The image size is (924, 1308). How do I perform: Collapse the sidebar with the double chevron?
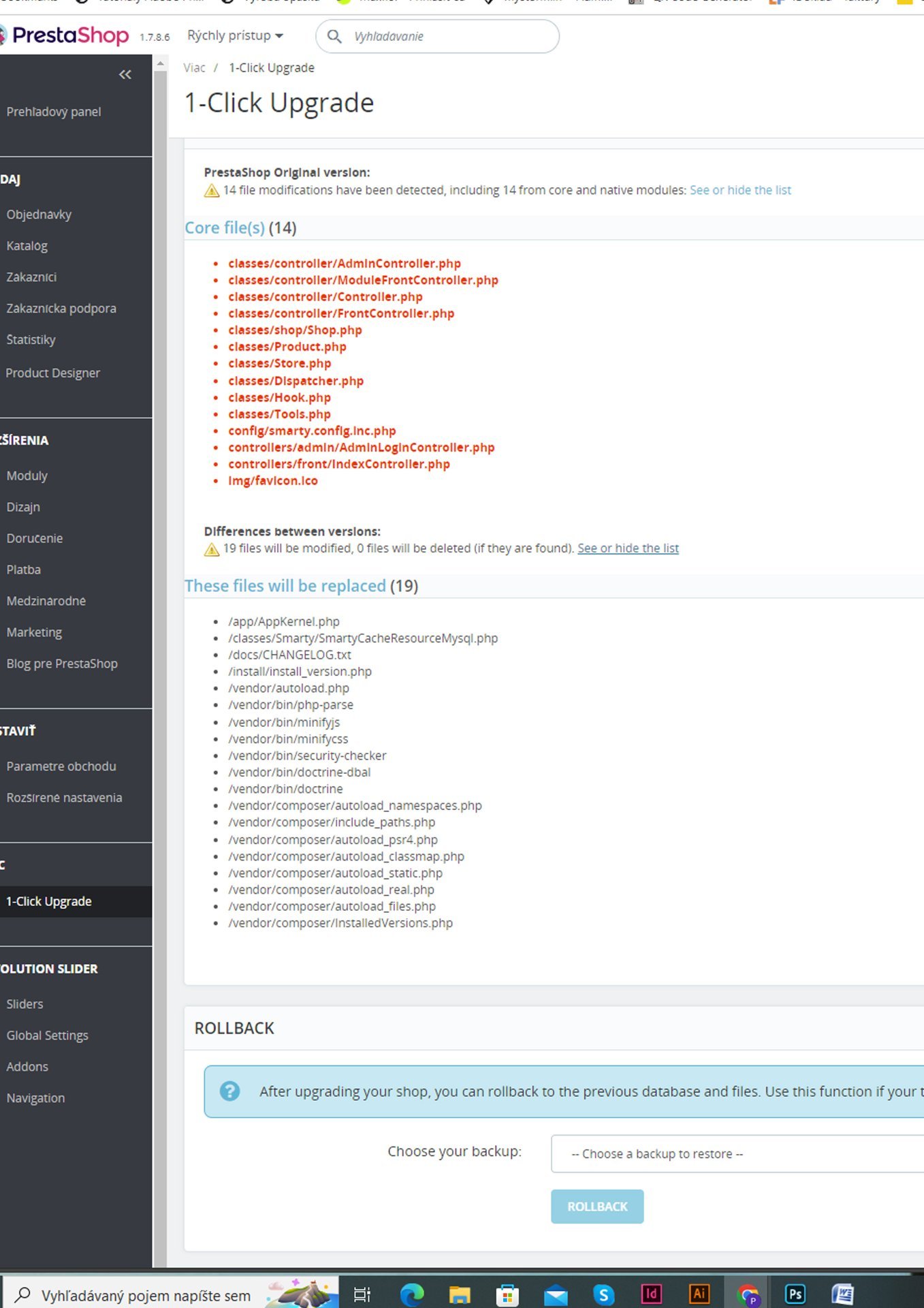point(125,74)
